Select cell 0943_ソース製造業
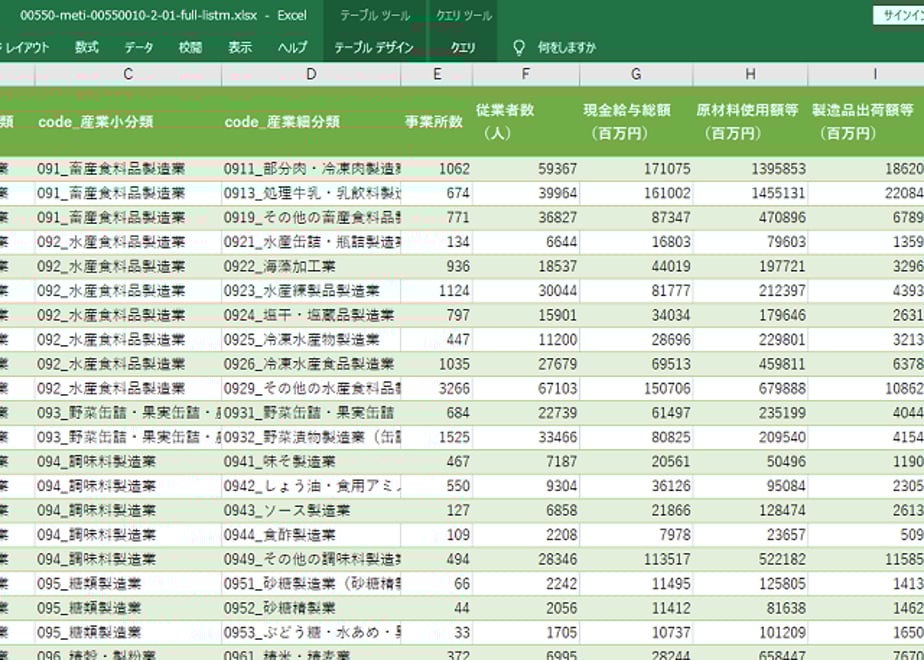Screen dimensions: 924x660 311,511
